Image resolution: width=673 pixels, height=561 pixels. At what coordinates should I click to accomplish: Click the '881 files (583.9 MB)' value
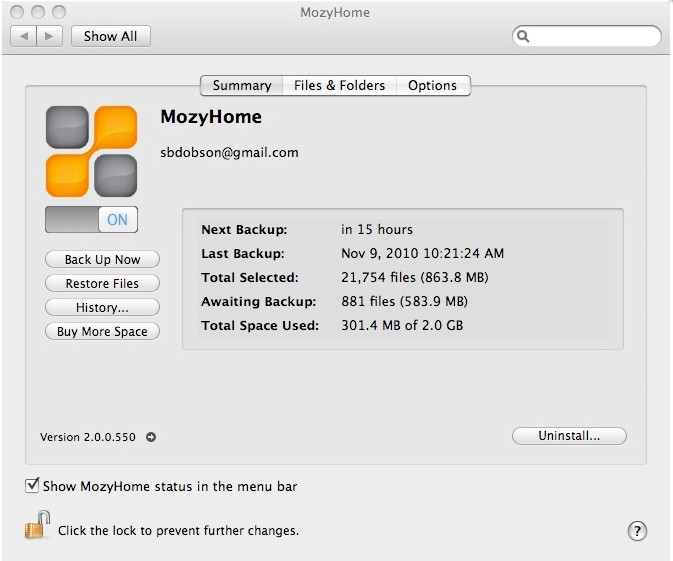(404, 301)
